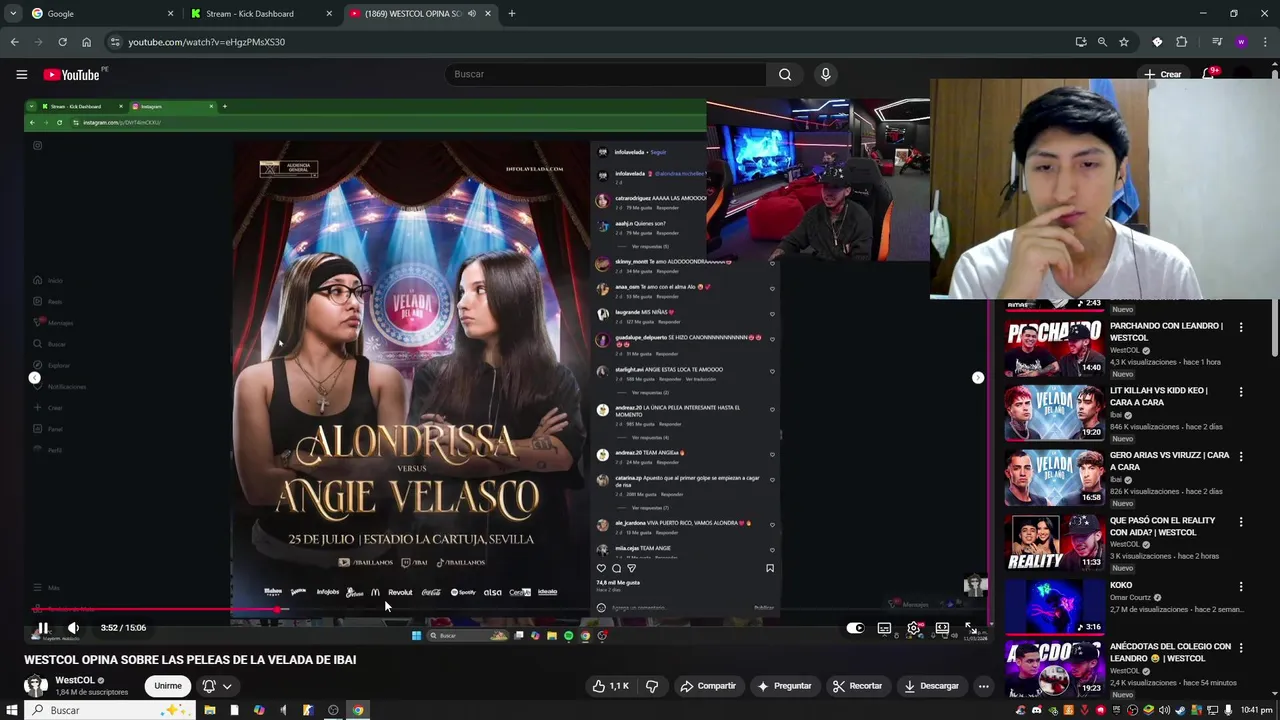This screenshot has width=1280, height=720.
Task: Open the browser home page button
Action: (x=86, y=42)
